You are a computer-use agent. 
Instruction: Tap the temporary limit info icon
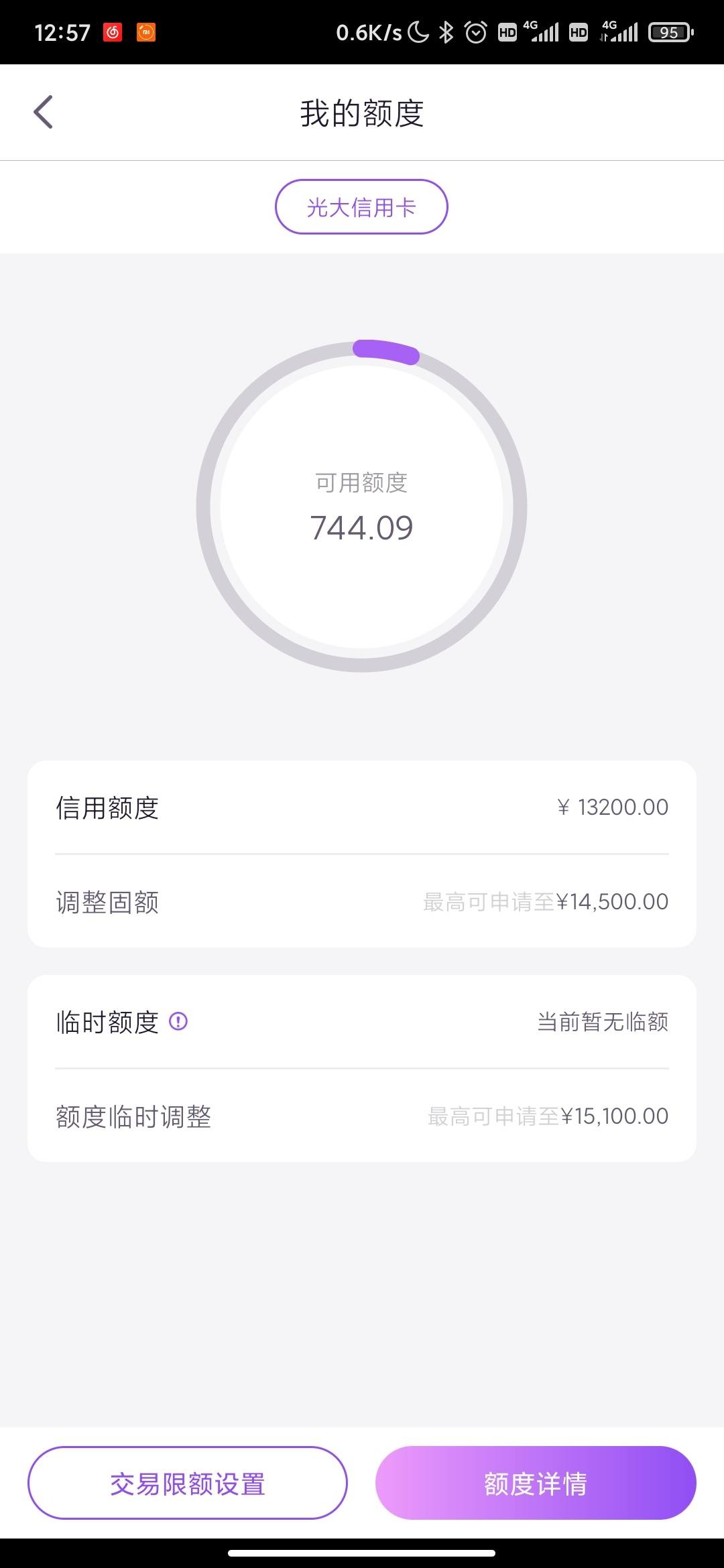pyautogui.click(x=178, y=1021)
